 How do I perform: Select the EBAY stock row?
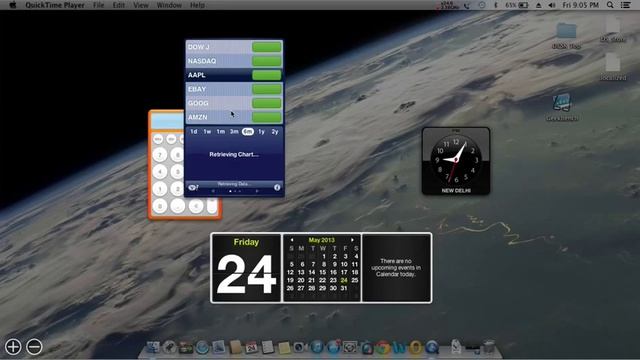point(234,89)
